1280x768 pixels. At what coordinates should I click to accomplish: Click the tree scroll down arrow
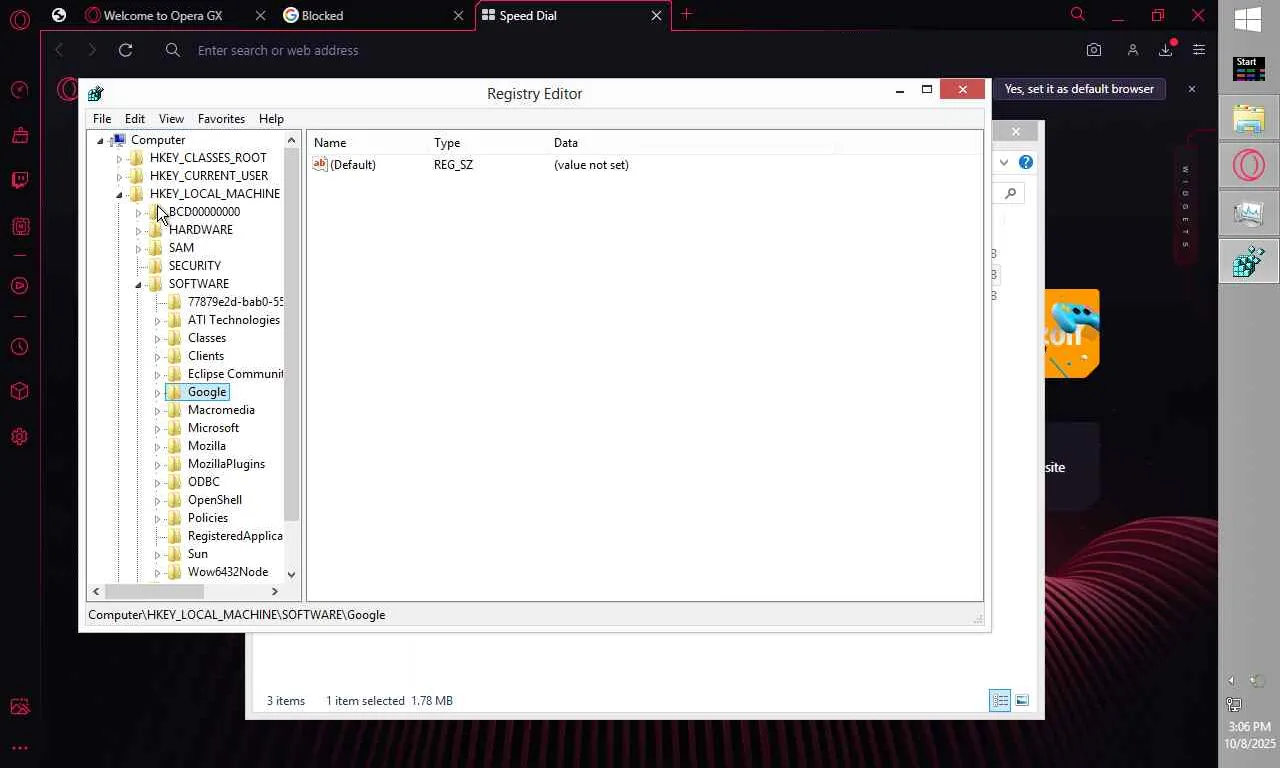tap(292, 574)
